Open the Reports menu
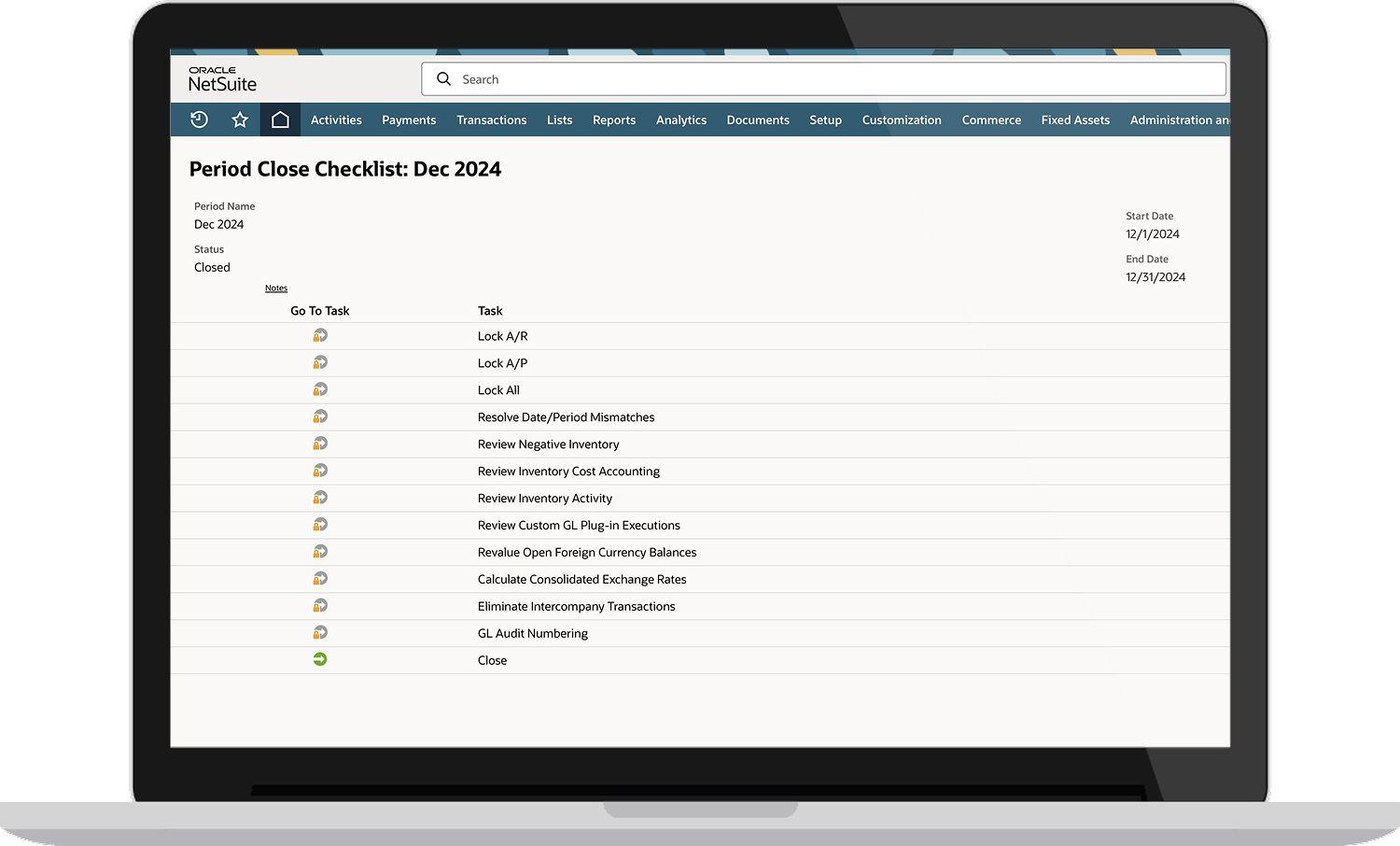The image size is (1400, 846). tap(614, 120)
